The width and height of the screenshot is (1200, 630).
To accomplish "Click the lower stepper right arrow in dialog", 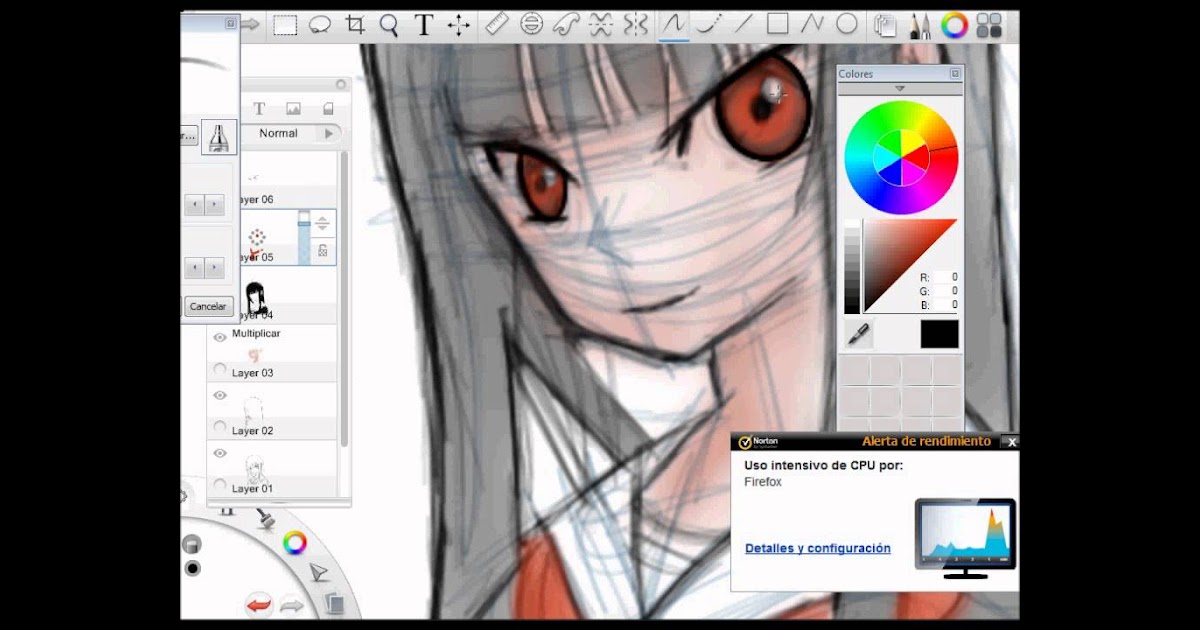I will click(x=214, y=268).
